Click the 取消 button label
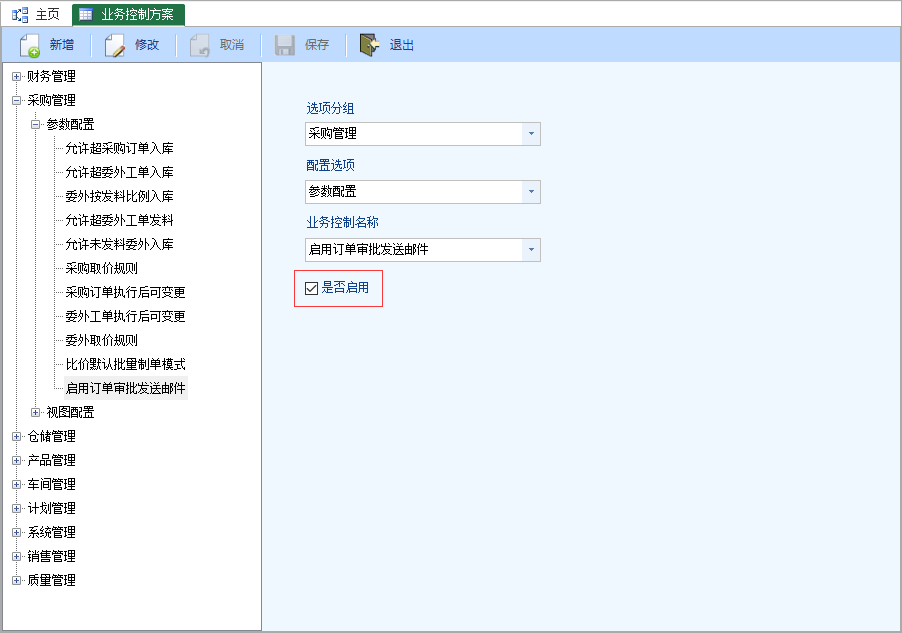This screenshot has width=902, height=633. [x=232, y=45]
